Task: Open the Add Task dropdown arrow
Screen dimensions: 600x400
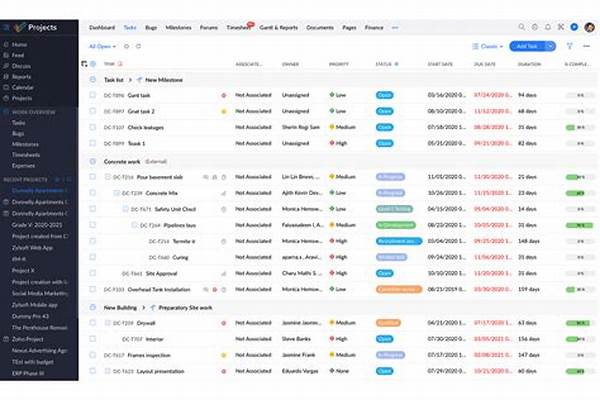Action: (549, 46)
